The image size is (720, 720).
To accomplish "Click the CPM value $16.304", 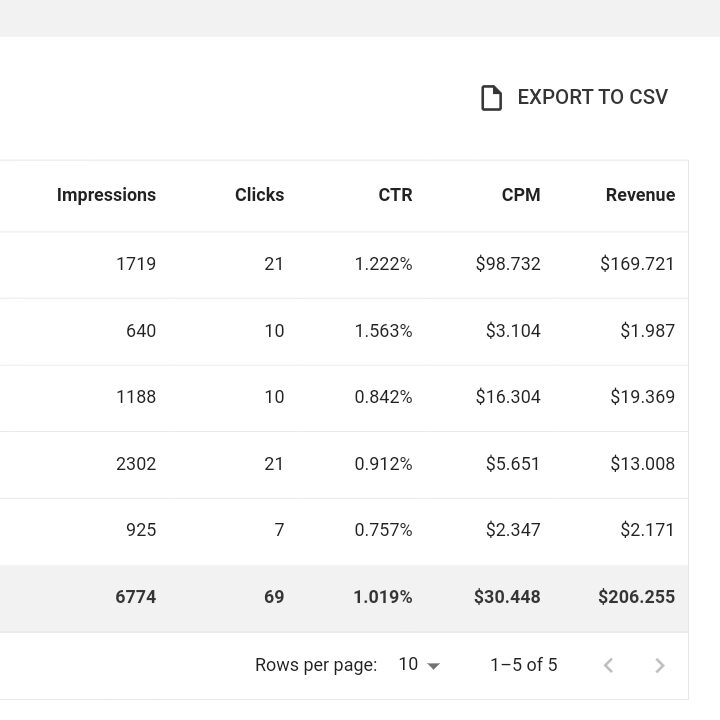I will coord(508,397).
